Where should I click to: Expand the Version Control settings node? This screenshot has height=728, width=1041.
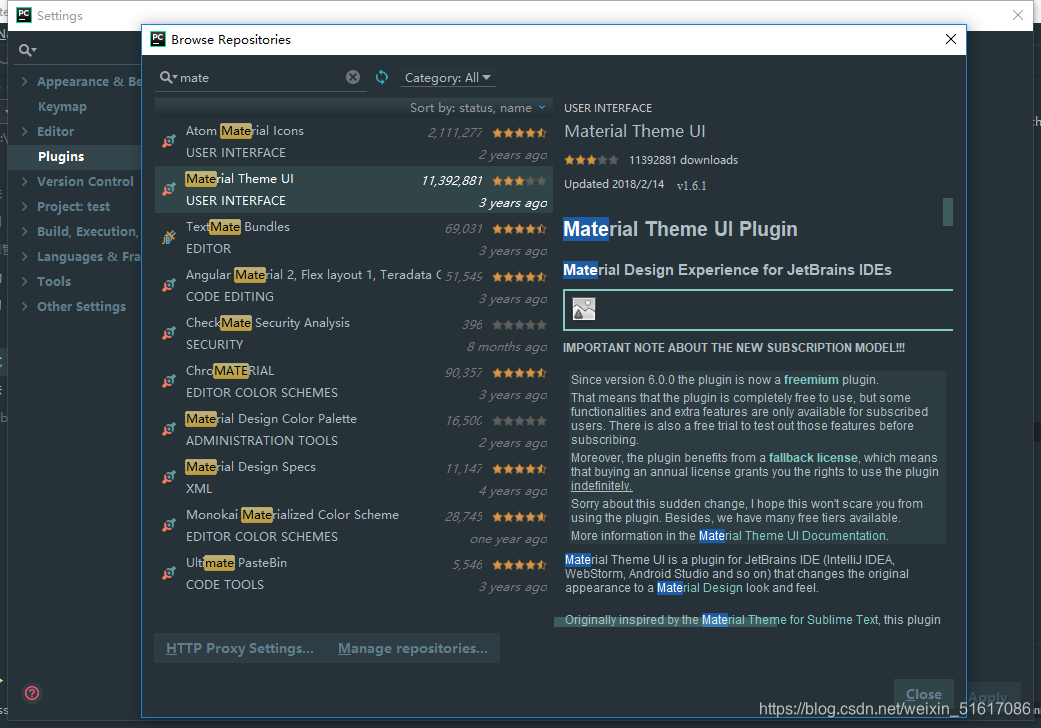point(25,181)
